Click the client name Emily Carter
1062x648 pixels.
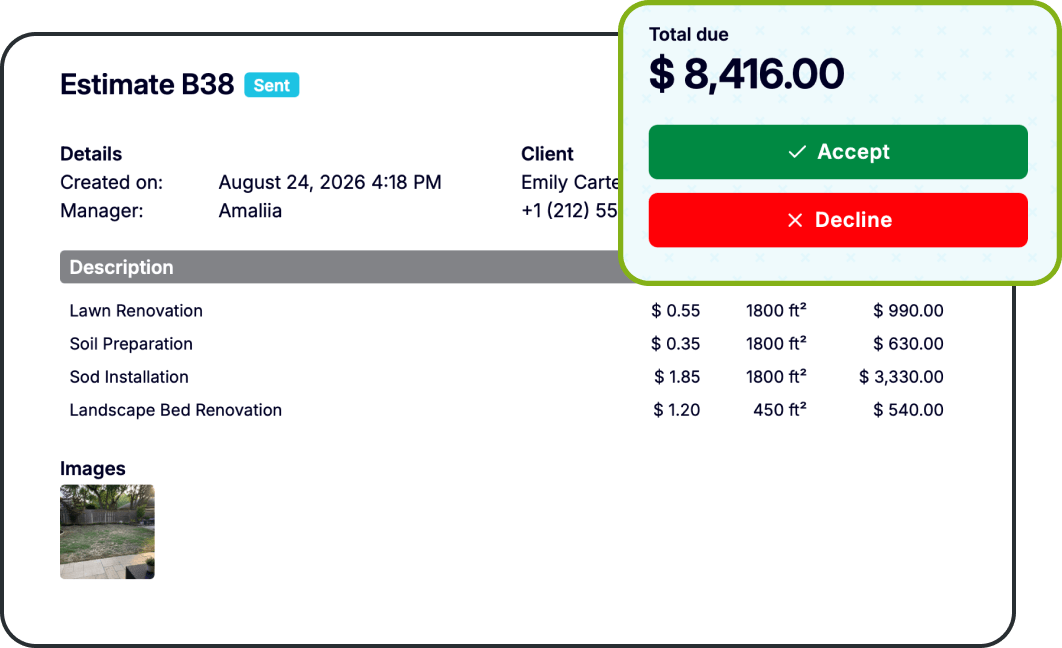[x=570, y=182]
